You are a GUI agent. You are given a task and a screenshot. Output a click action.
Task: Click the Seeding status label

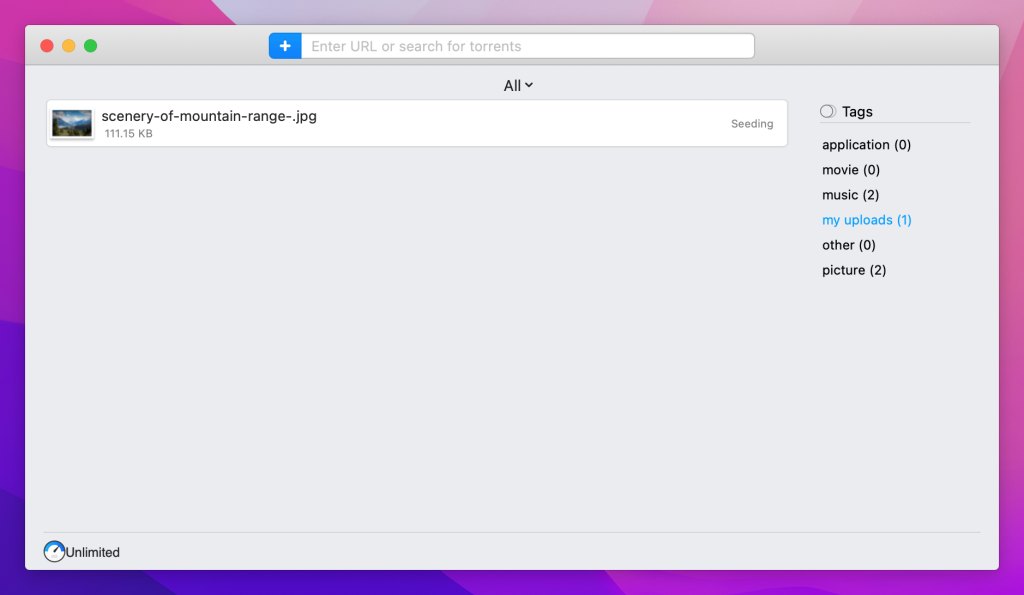(x=752, y=124)
